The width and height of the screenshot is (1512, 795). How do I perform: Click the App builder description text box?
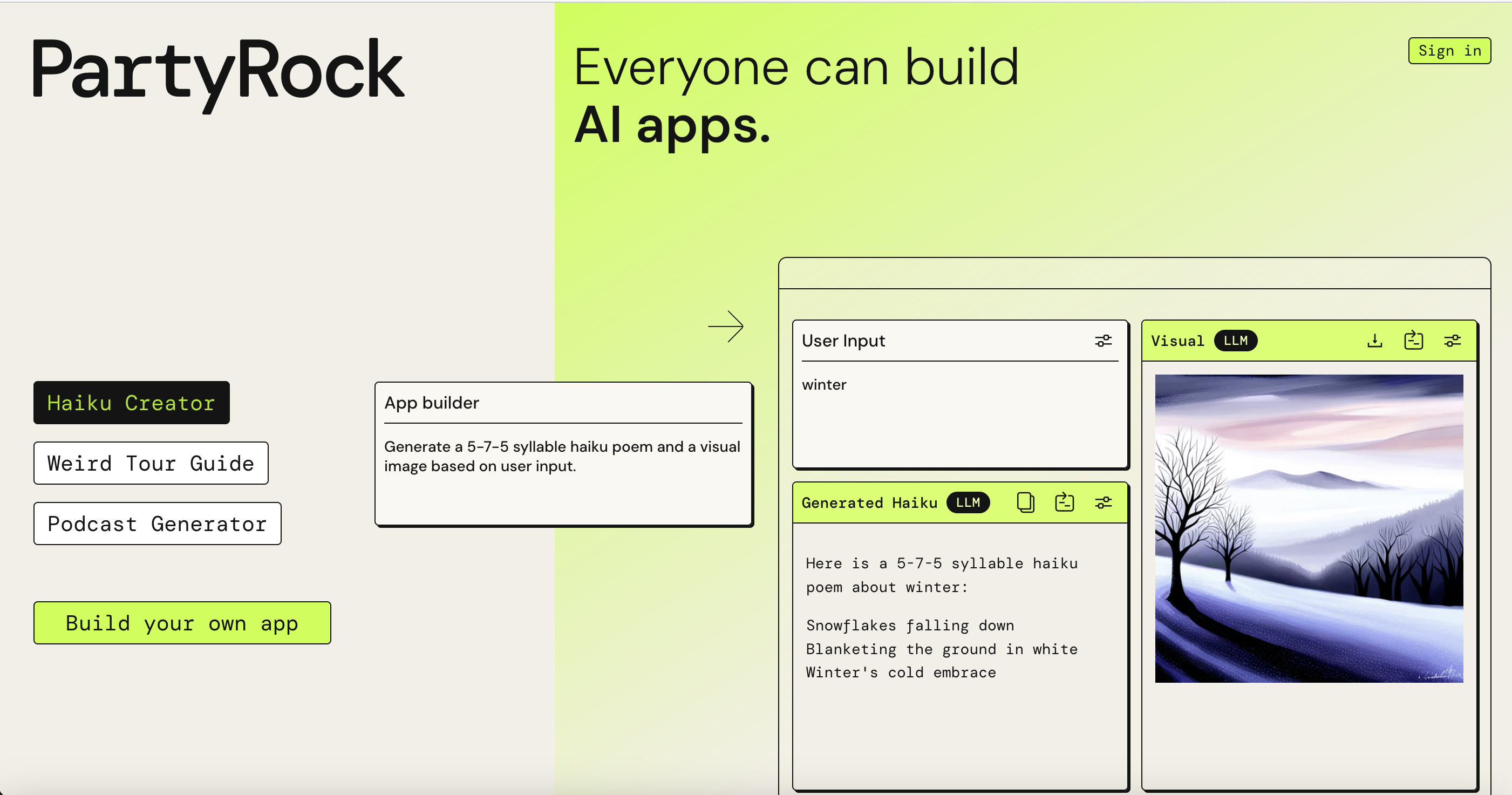pyautogui.click(x=562, y=456)
